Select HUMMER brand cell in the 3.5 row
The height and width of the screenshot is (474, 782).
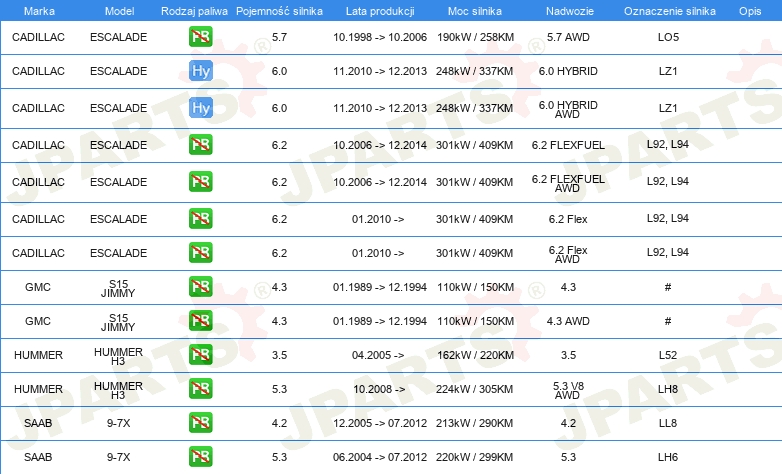coord(38,355)
